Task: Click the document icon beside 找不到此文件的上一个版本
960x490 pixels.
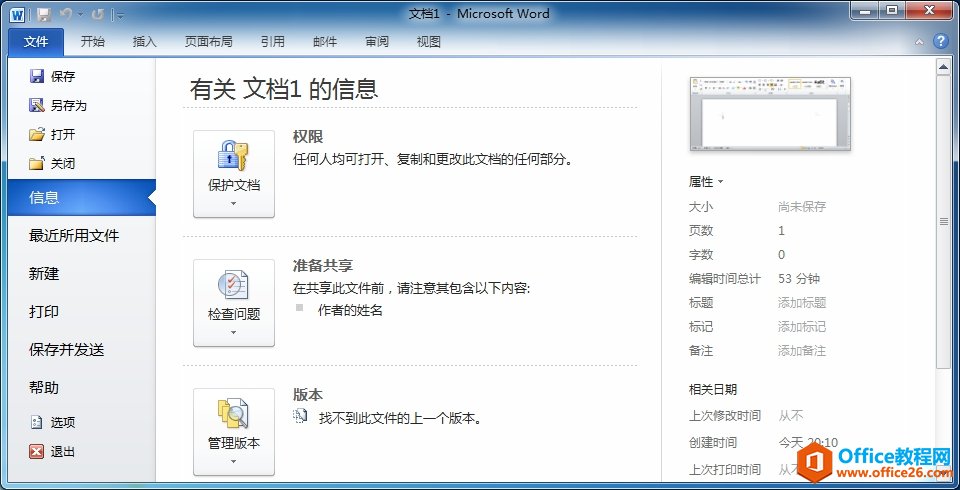Action: (300, 417)
